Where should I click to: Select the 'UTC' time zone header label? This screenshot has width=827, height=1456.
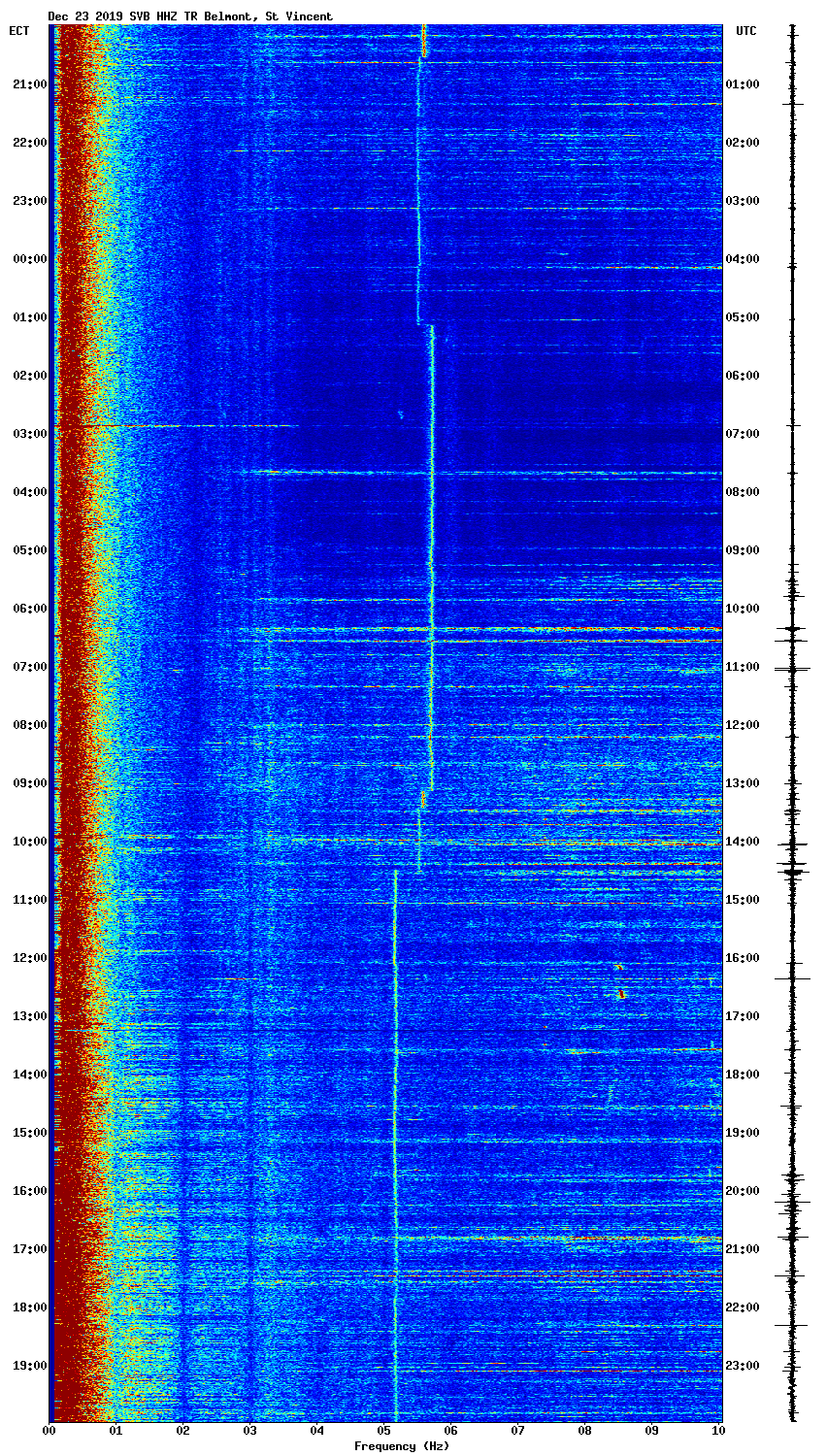coord(745,31)
